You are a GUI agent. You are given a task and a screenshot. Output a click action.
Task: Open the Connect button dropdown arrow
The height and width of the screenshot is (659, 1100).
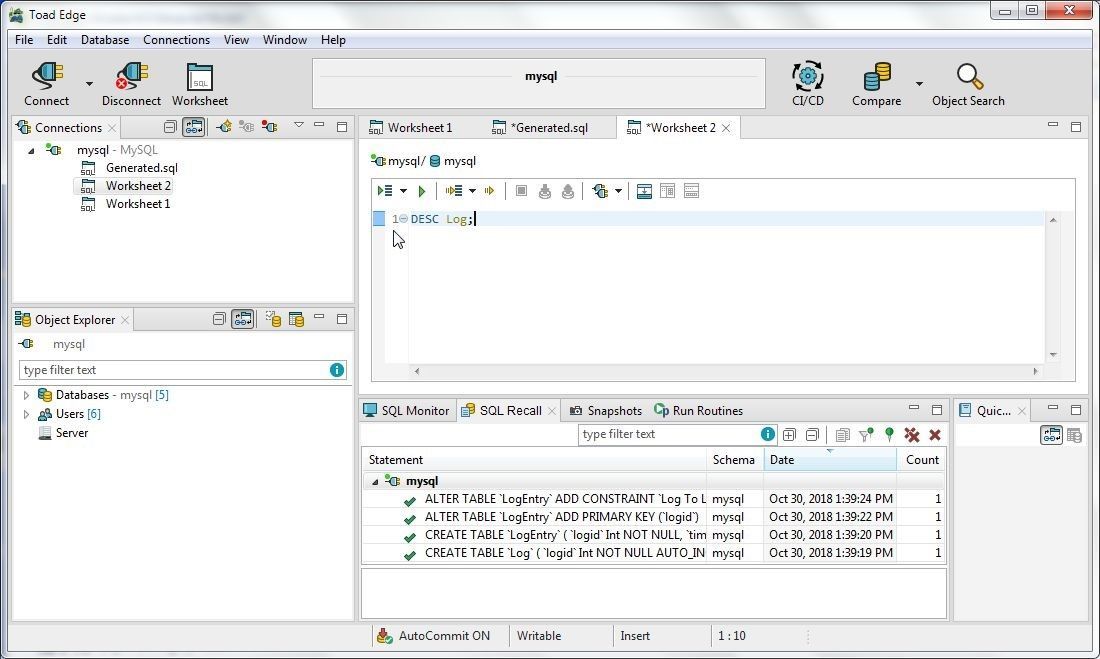(x=89, y=84)
